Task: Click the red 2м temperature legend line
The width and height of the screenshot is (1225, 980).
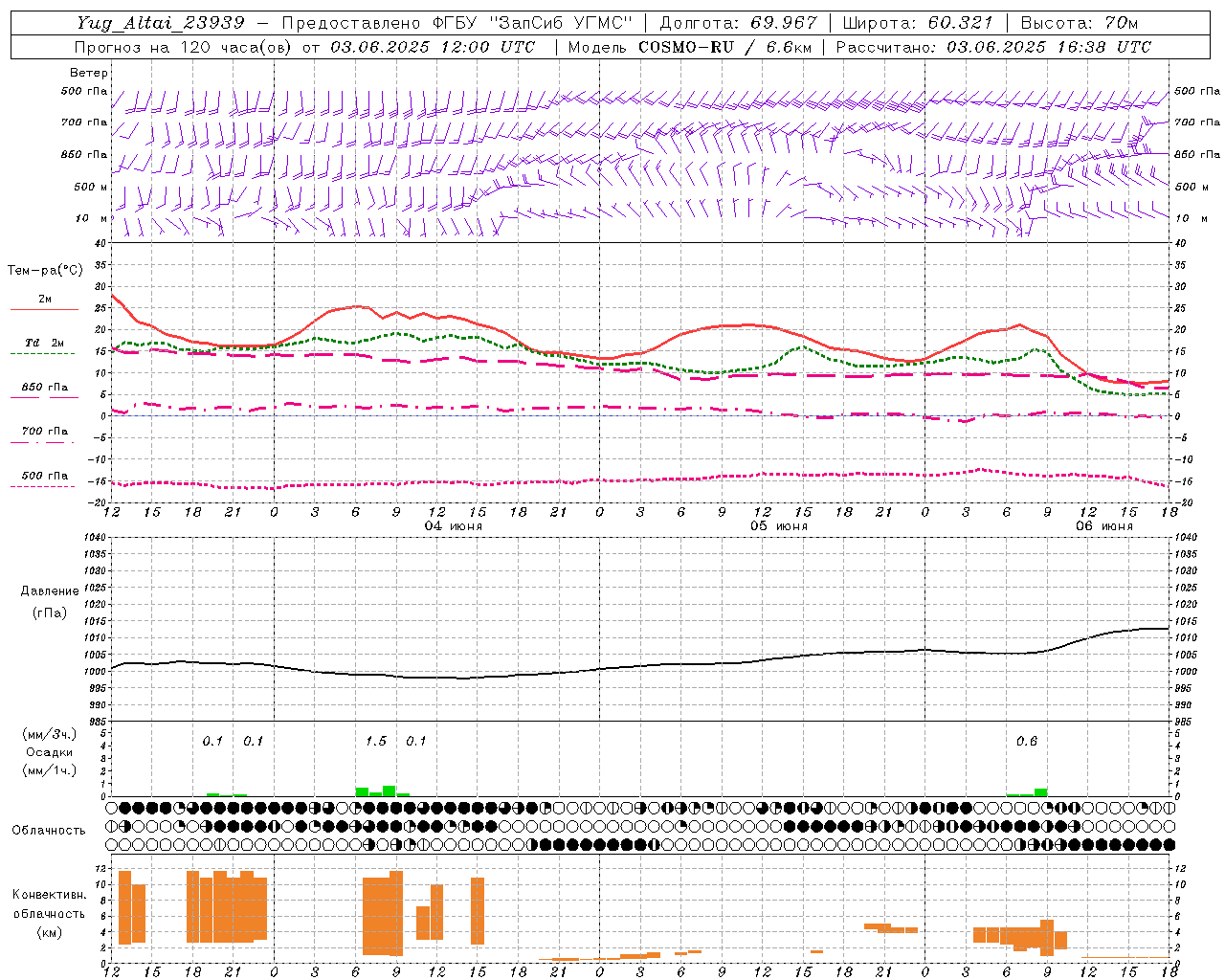Action: 44,309
